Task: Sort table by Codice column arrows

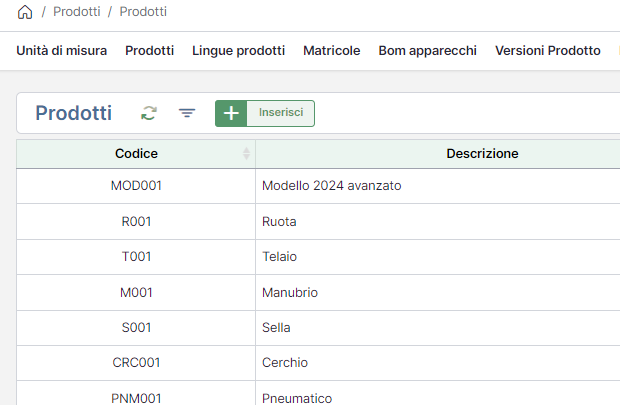Action: tap(246, 154)
